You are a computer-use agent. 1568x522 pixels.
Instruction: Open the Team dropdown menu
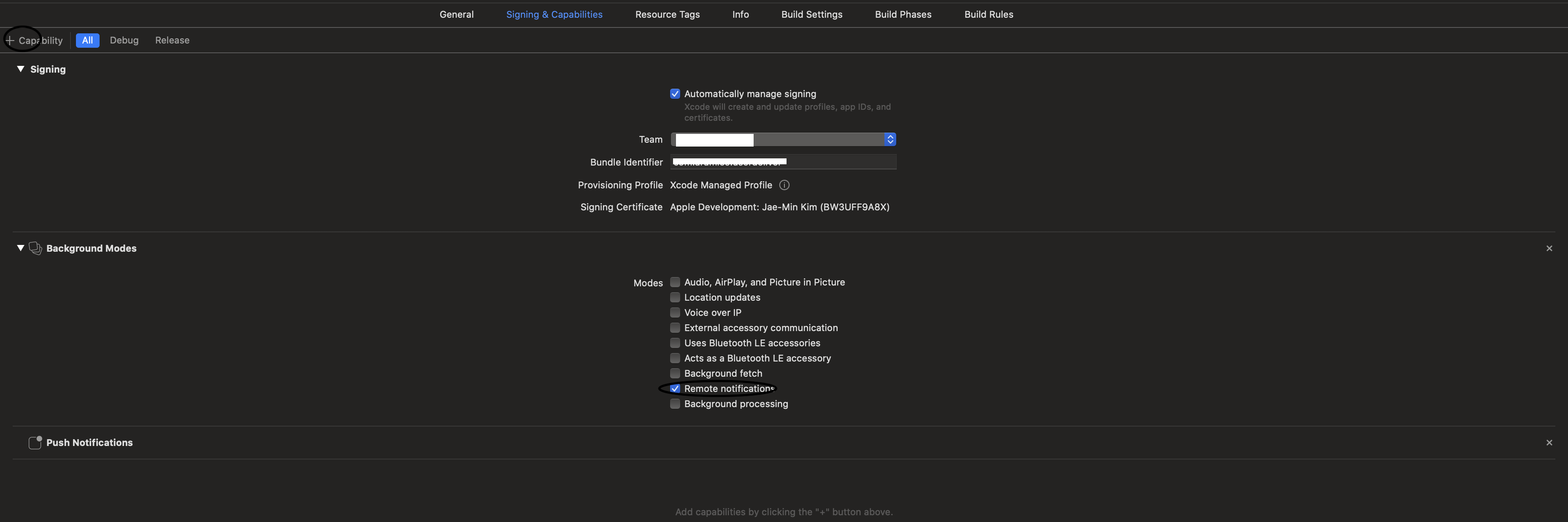click(783, 139)
